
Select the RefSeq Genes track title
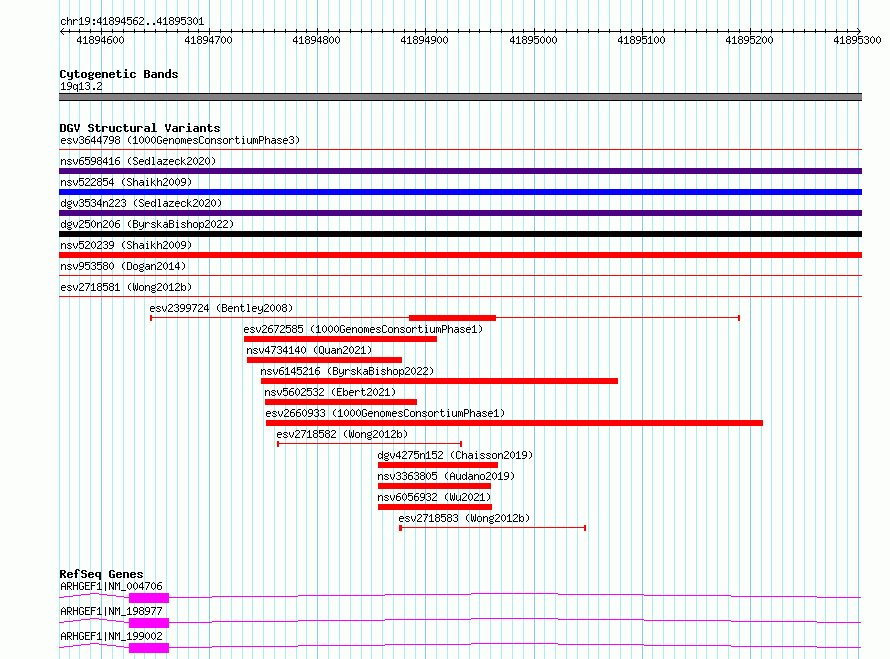pos(101,574)
